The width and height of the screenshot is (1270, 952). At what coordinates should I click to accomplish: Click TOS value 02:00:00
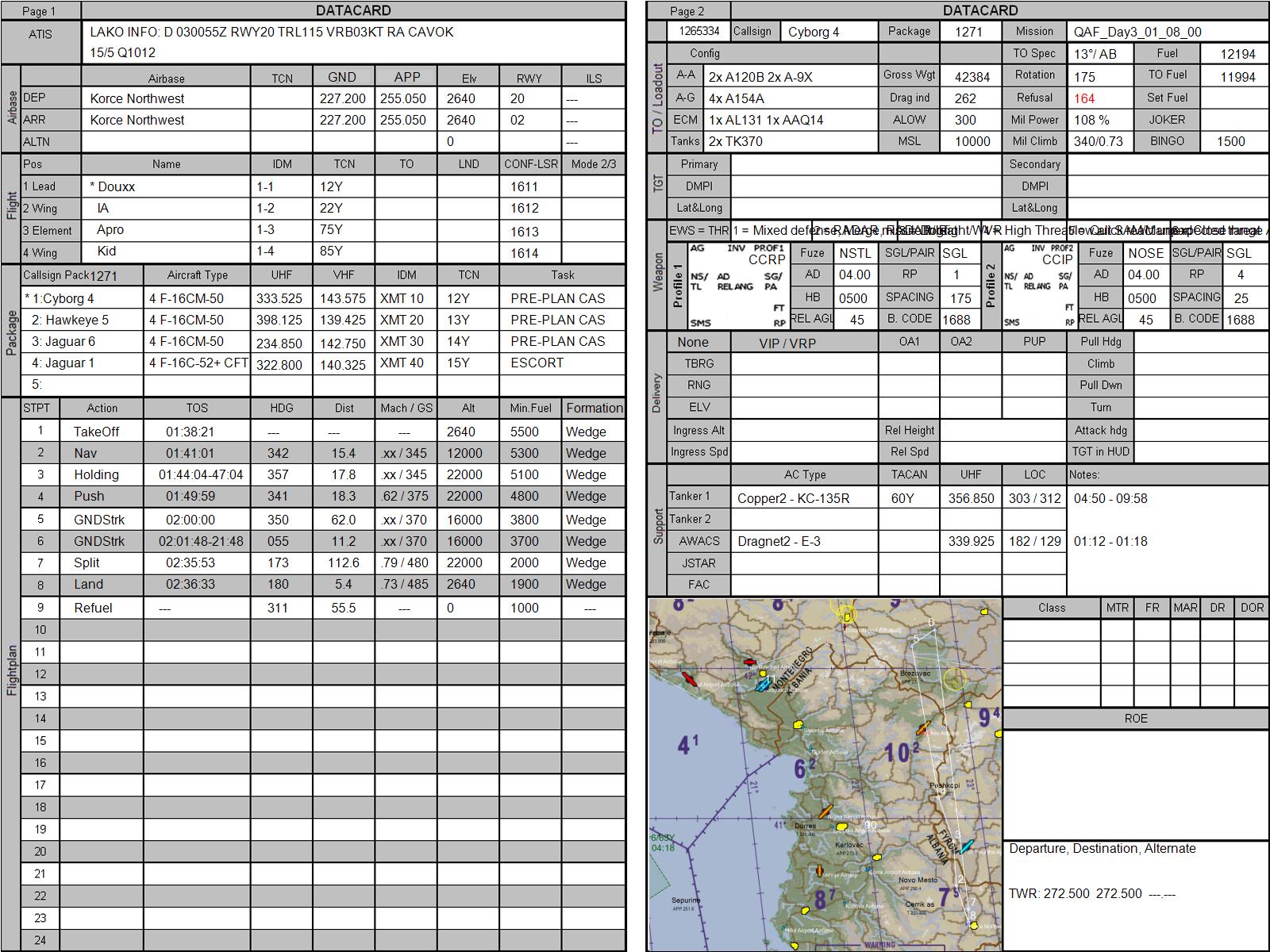point(190,520)
